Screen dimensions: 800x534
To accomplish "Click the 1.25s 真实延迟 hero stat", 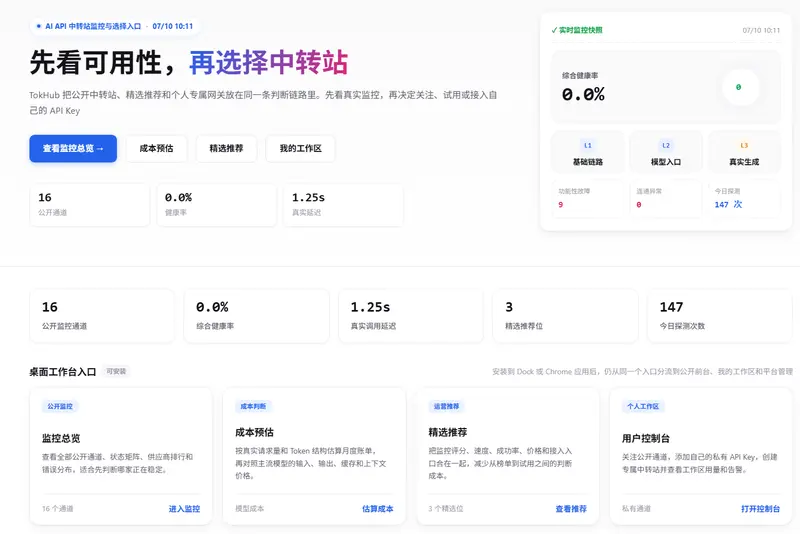I will click(343, 205).
